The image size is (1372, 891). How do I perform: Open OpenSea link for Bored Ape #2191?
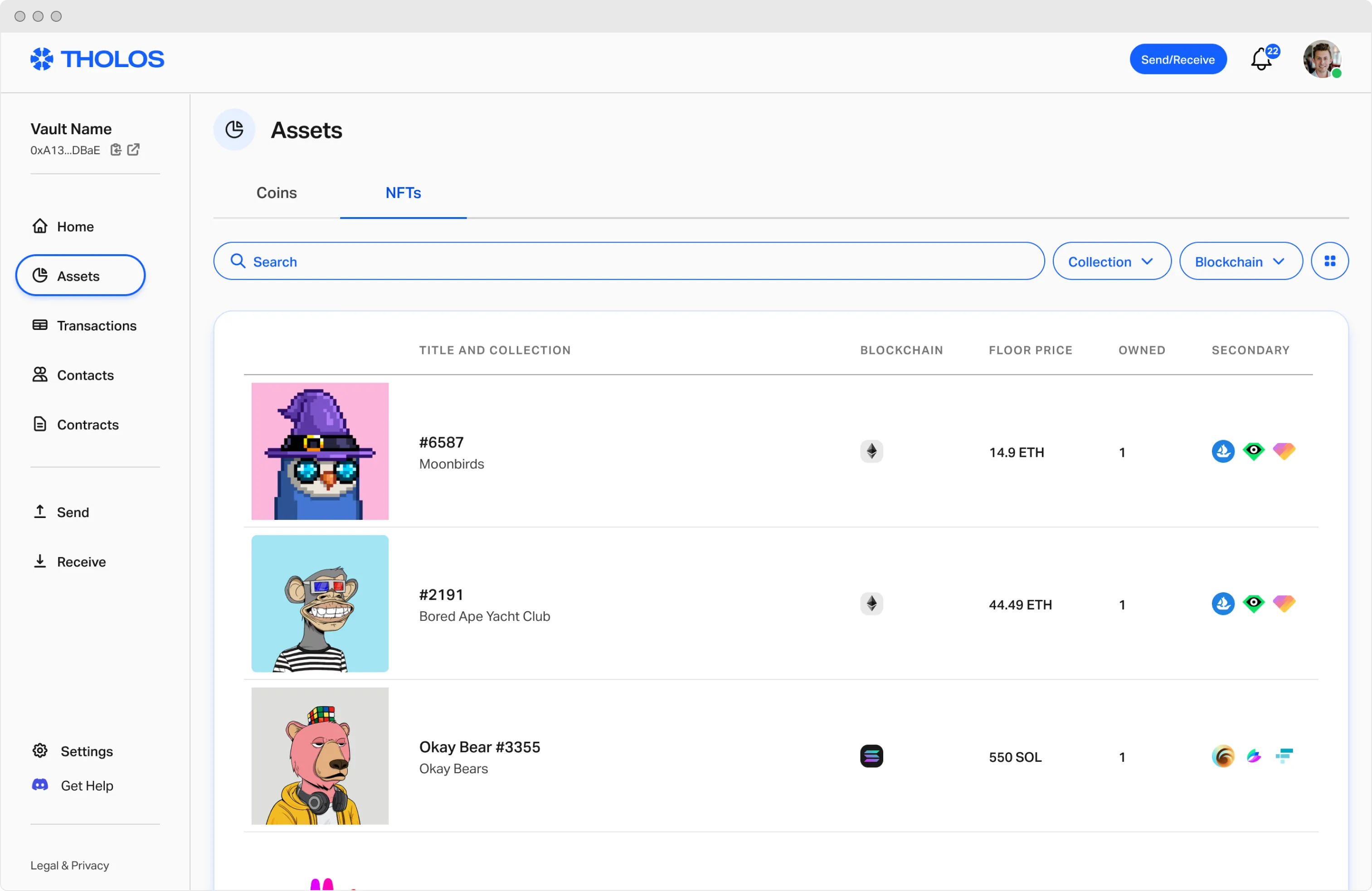click(x=1223, y=603)
